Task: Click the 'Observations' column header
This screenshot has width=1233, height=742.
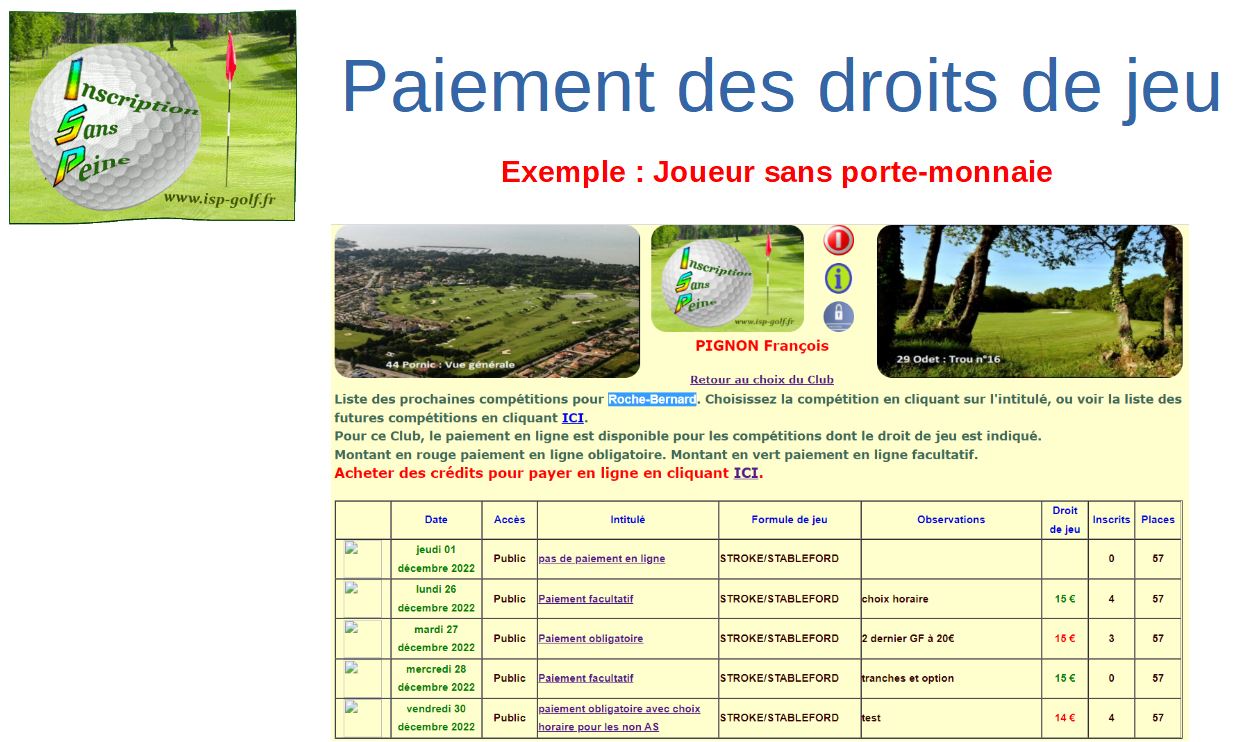Action: click(951, 520)
